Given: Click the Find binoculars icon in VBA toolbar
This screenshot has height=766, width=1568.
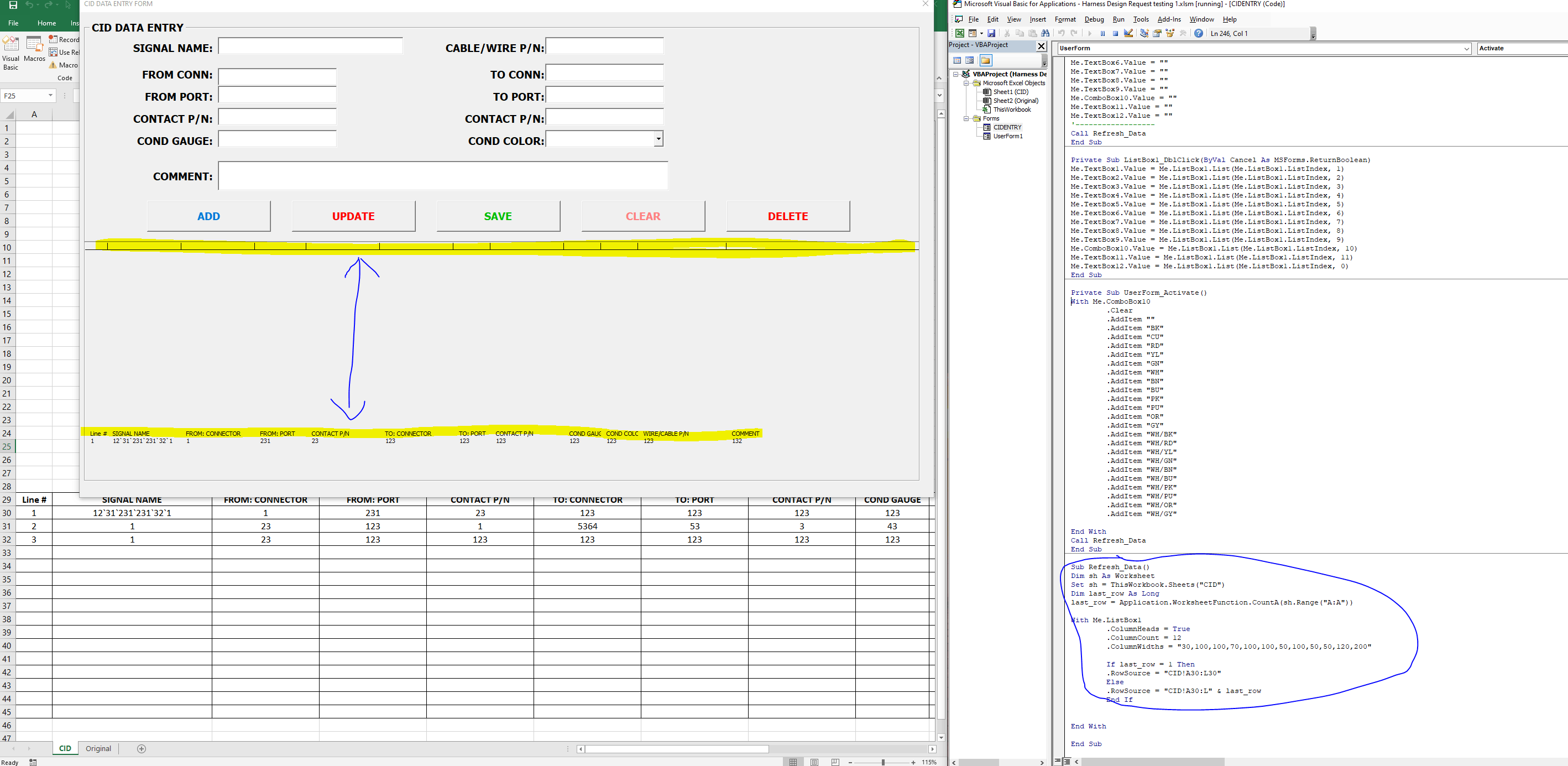Looking at the screenshot, I should tap(1046, 34).
